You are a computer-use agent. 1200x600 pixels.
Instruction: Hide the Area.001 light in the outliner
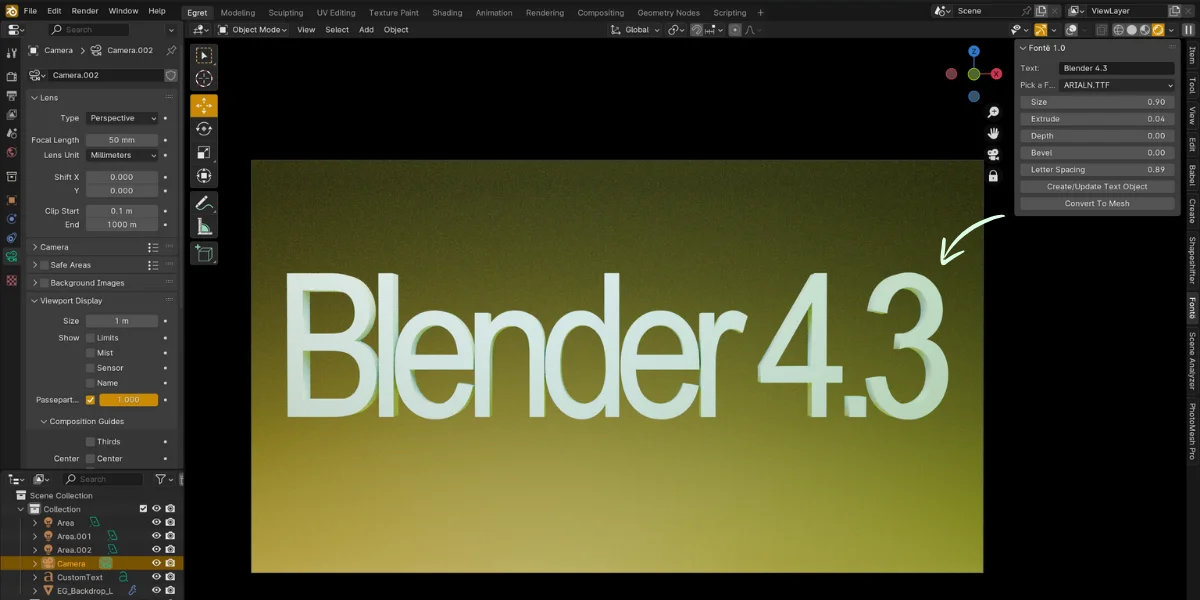tap(157, 535)
